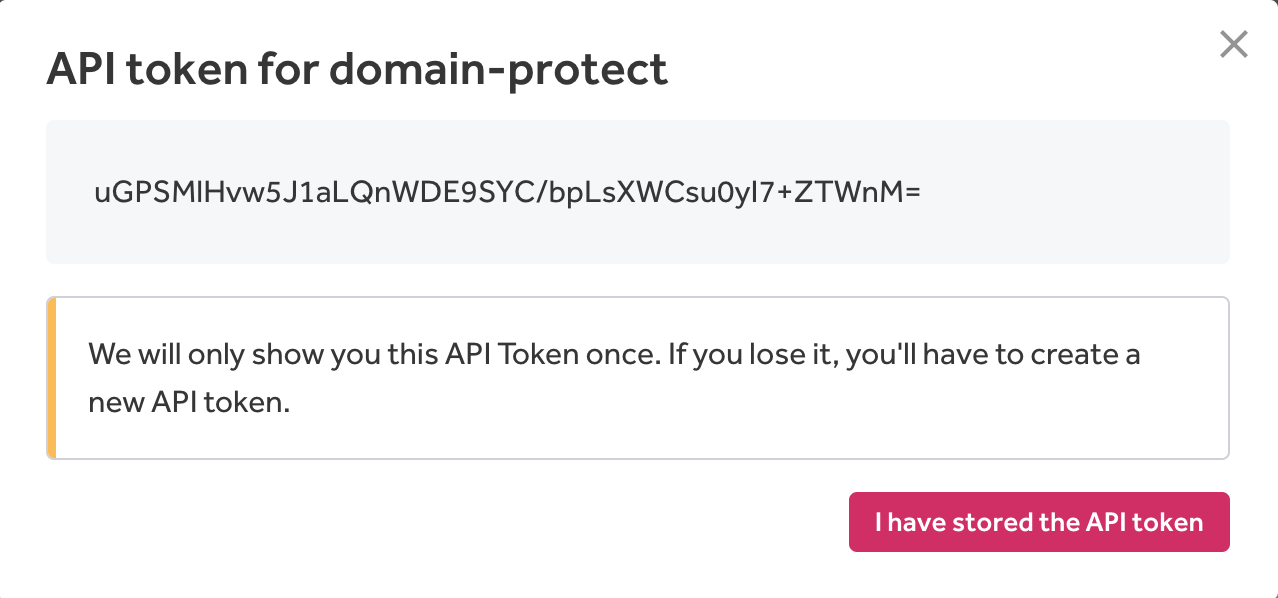Click empty area of gray token box

(1080, 193)
